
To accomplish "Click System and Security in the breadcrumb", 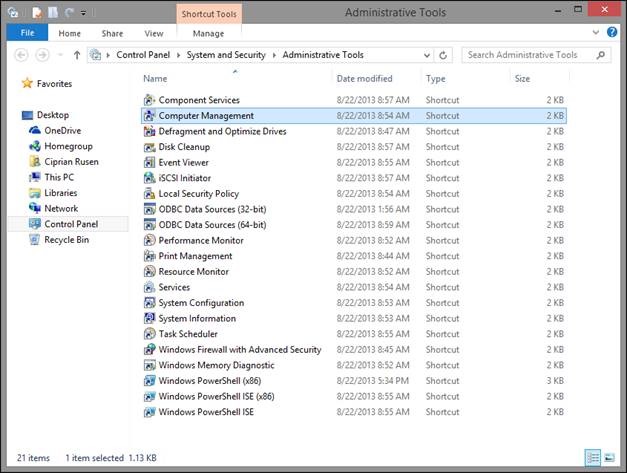I will coord(226,55).
